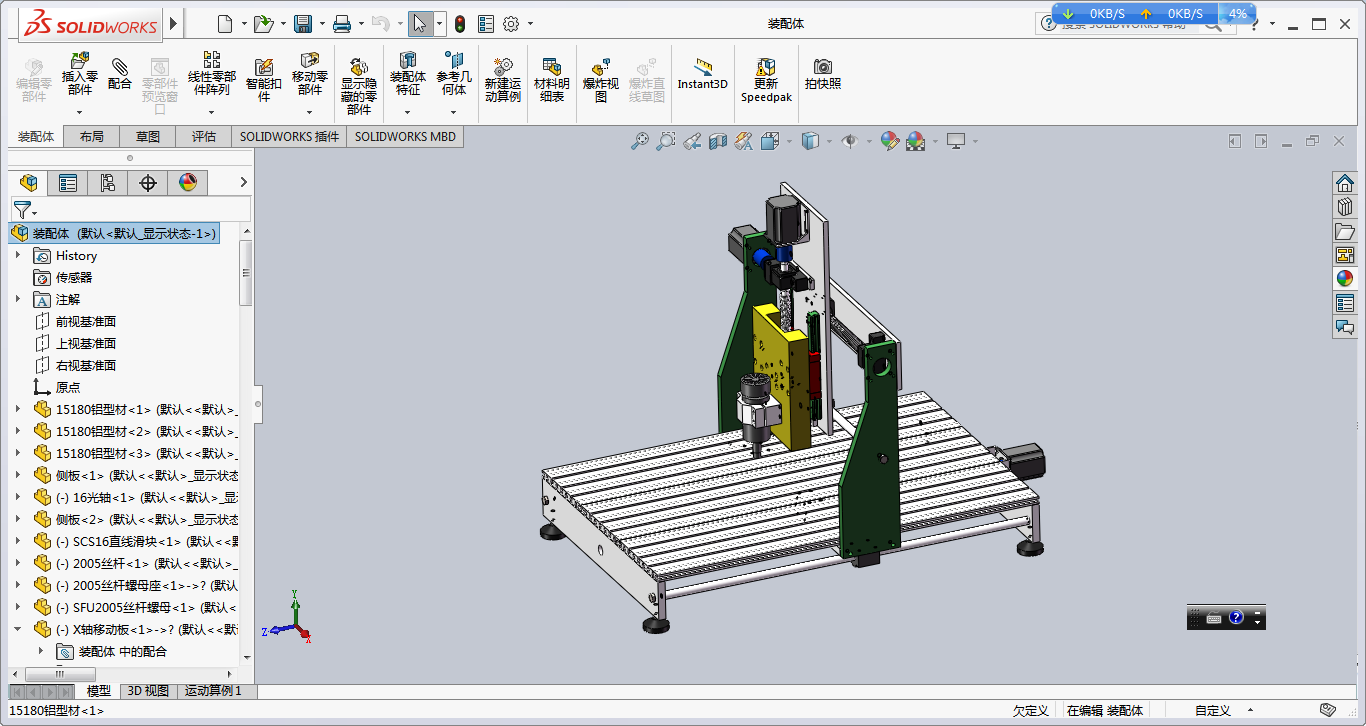Screen dimensions: 1366x726
Task: Expand 侧板<1> tree node
Action: tap(18, 475)
